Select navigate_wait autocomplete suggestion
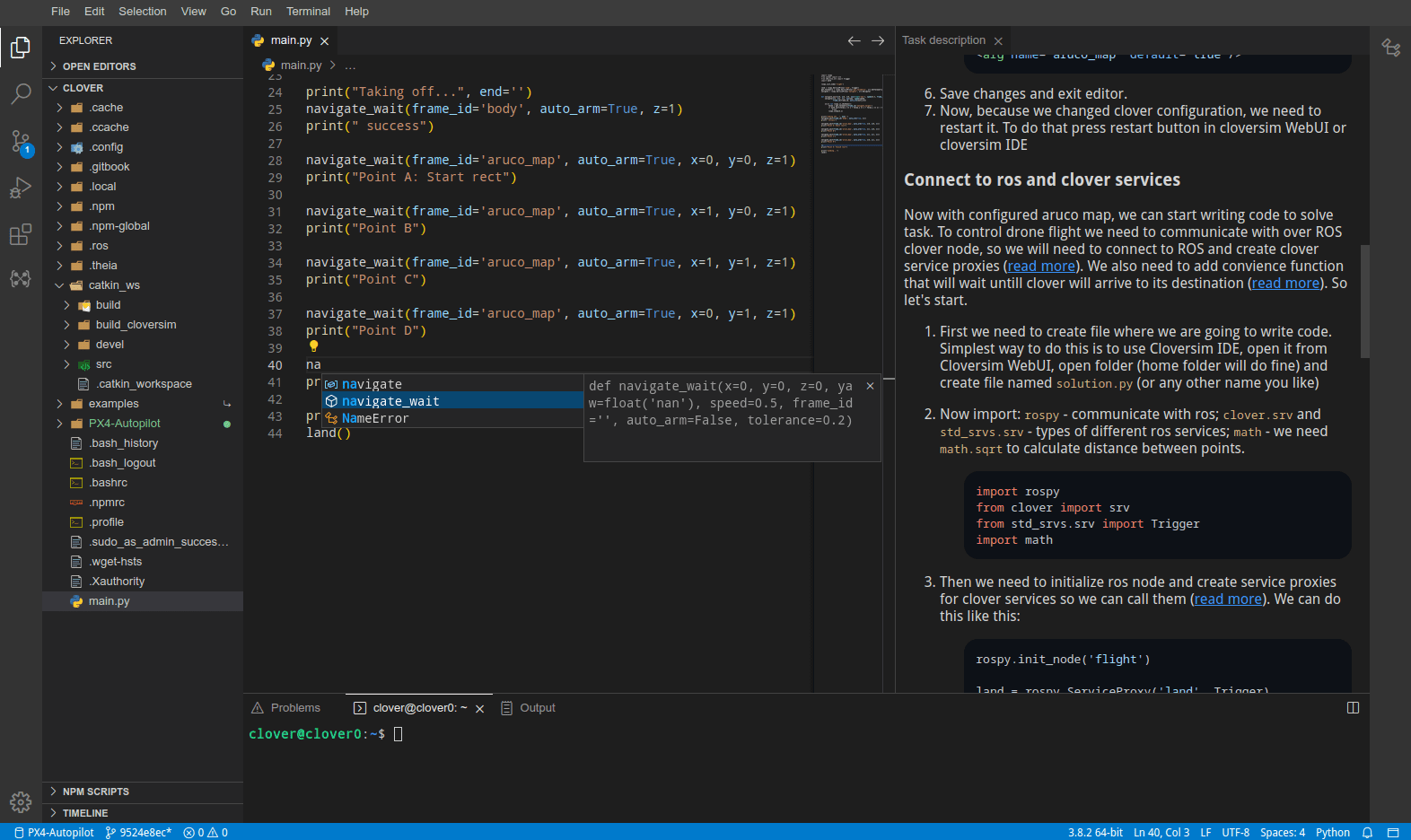1411x840 pixels. (390, 401)
